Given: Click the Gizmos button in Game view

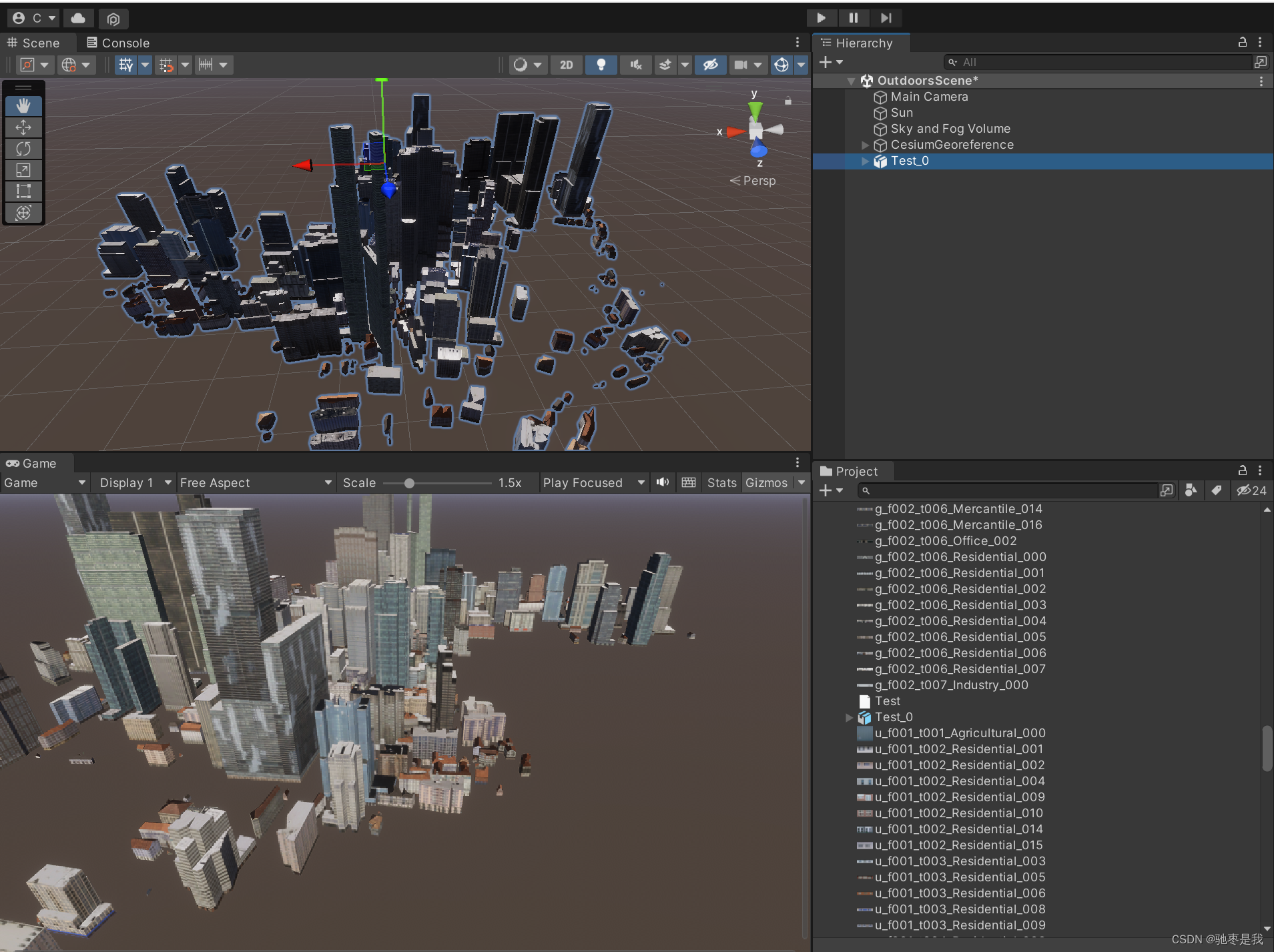Looking at the screenshot, I should (x=765, y=482).
